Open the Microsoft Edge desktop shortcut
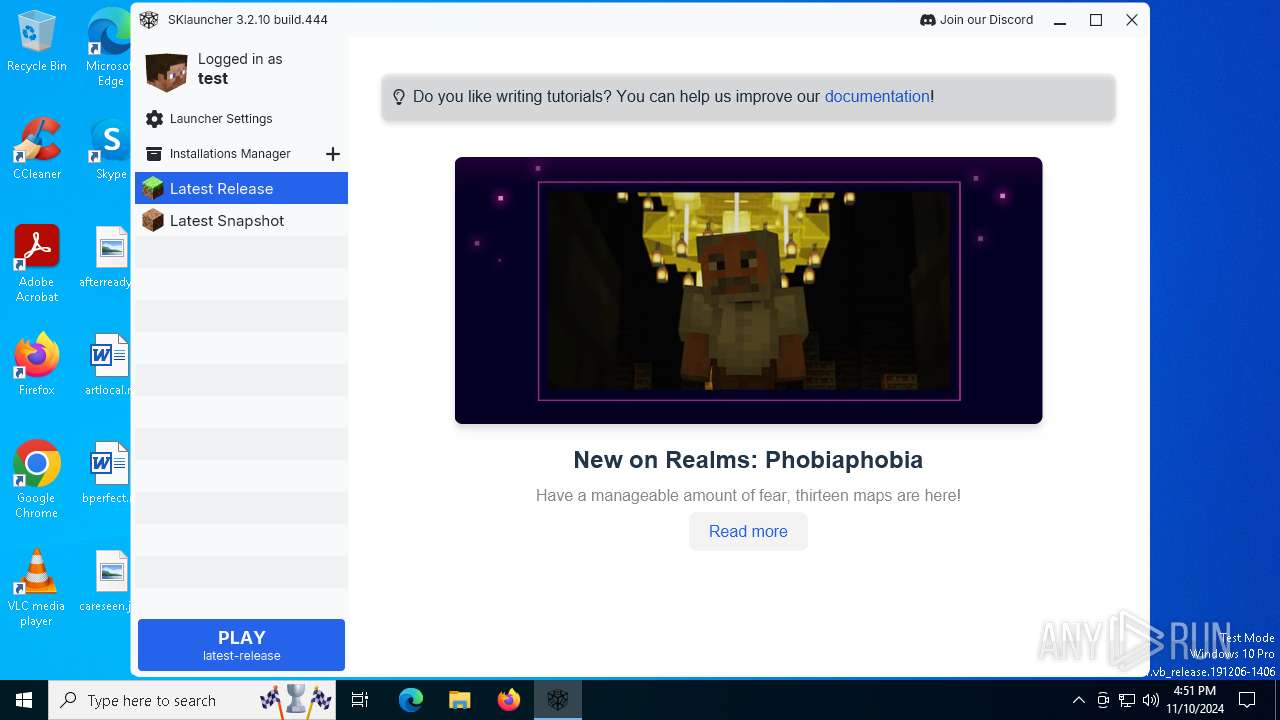Image resolution: width=1280 pixels, height=720 pixels. click(x=111, y=48)
